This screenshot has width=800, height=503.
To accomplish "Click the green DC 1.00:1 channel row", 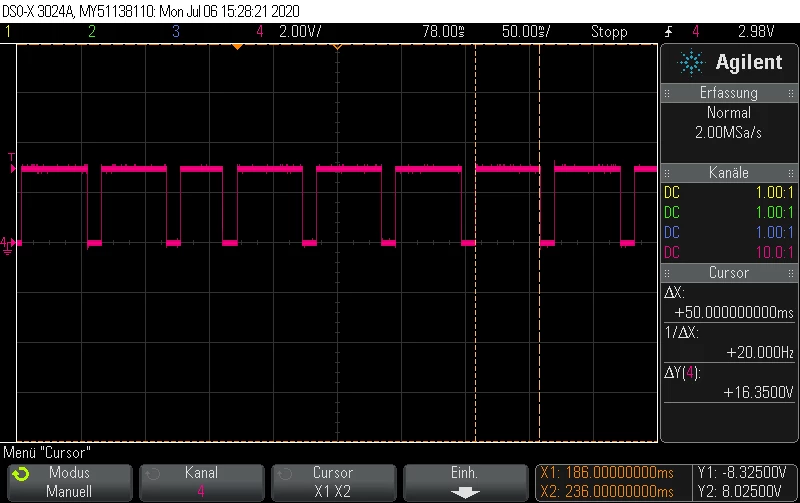I will [729, 212].
